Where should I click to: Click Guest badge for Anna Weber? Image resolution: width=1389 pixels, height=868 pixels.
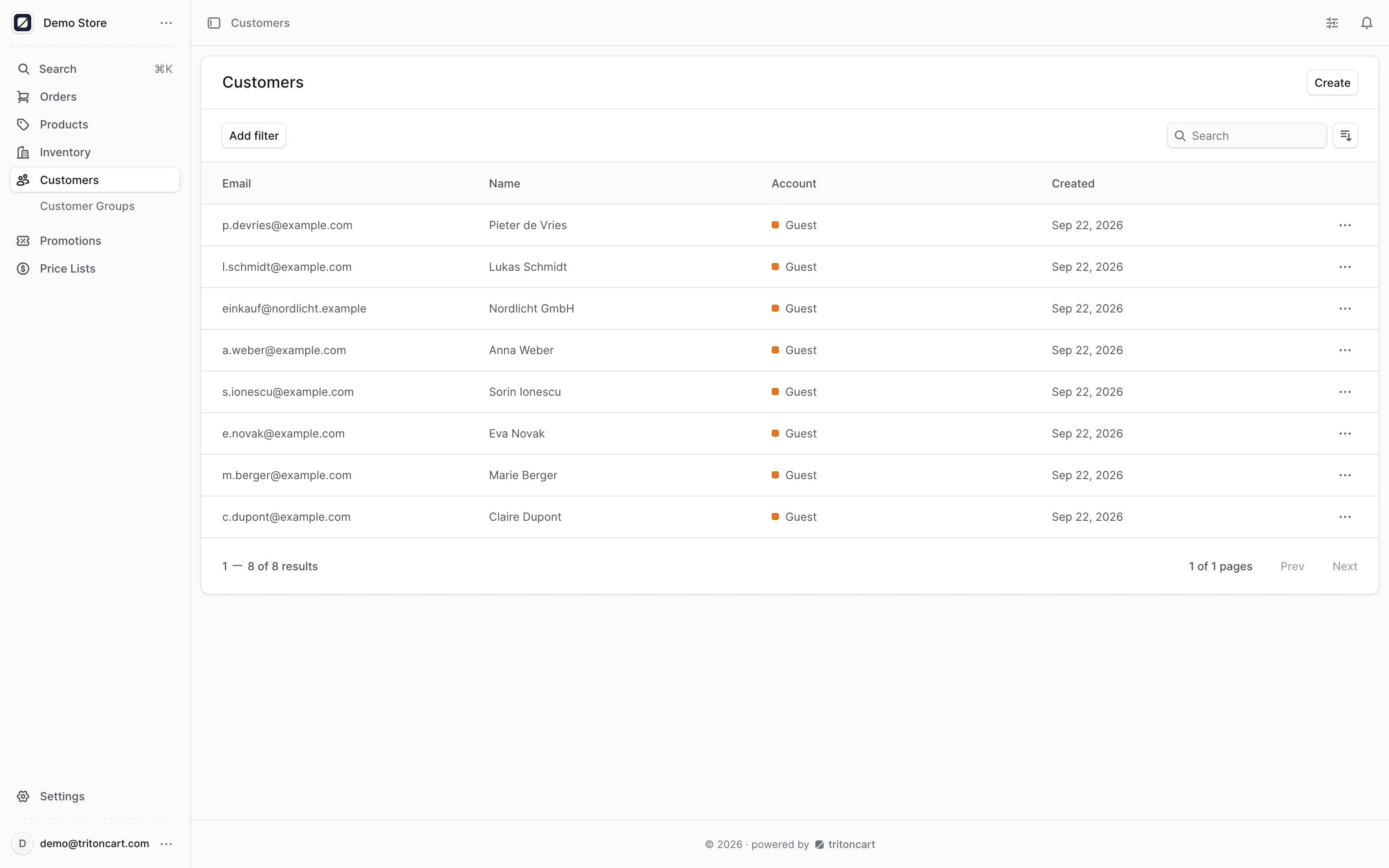(794, 350)
